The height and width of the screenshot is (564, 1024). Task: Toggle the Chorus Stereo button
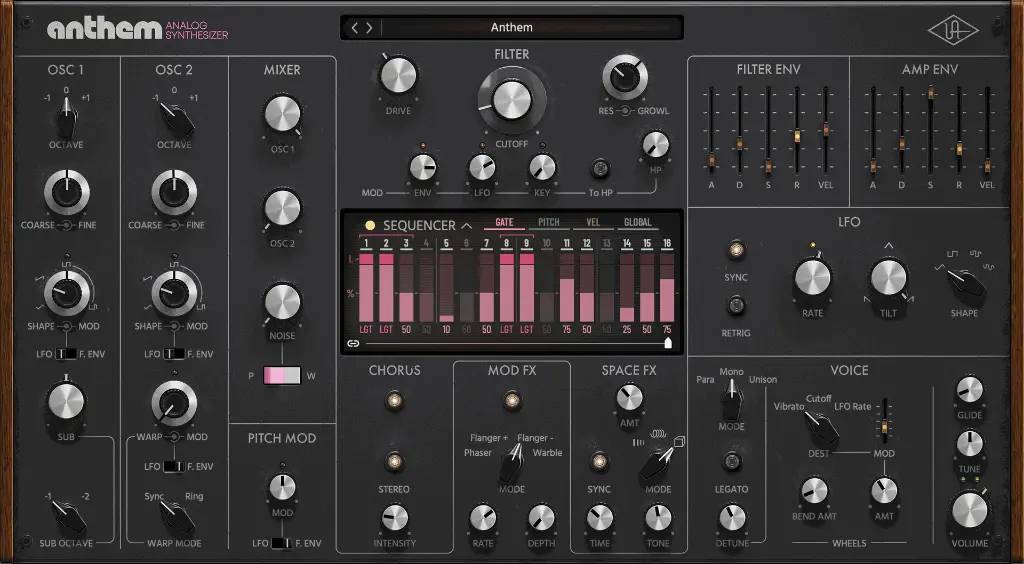click(394, 462)
